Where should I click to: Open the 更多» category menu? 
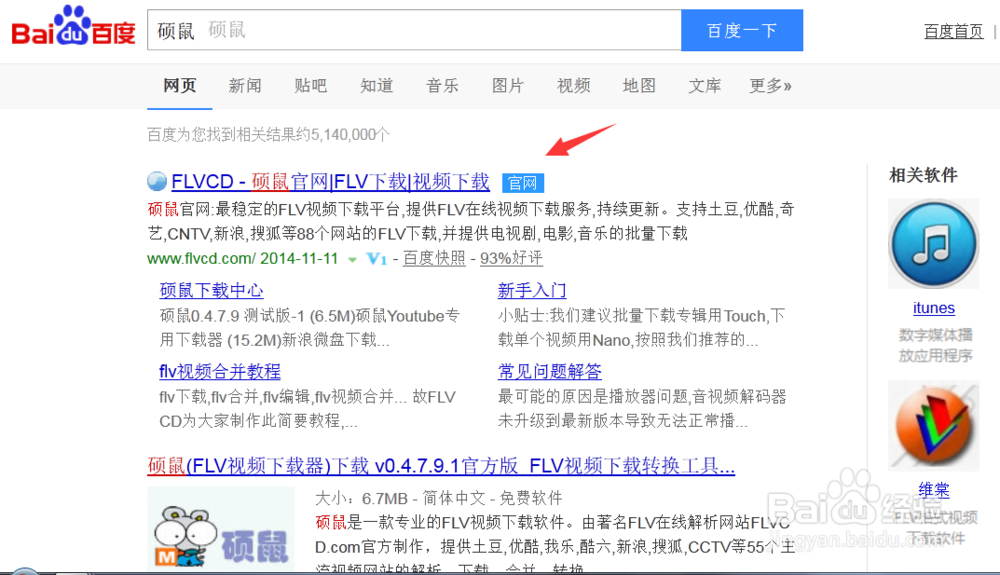pos(770,85)
